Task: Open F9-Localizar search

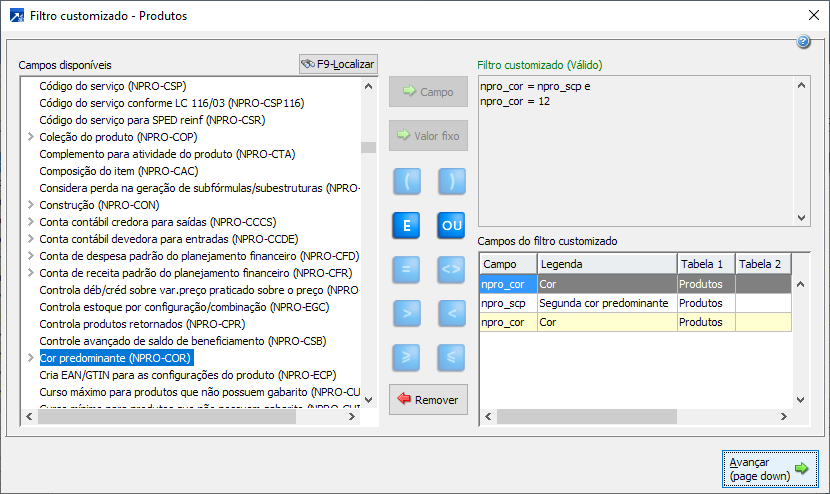Action: pyautogui.click(x=338, y=64)
